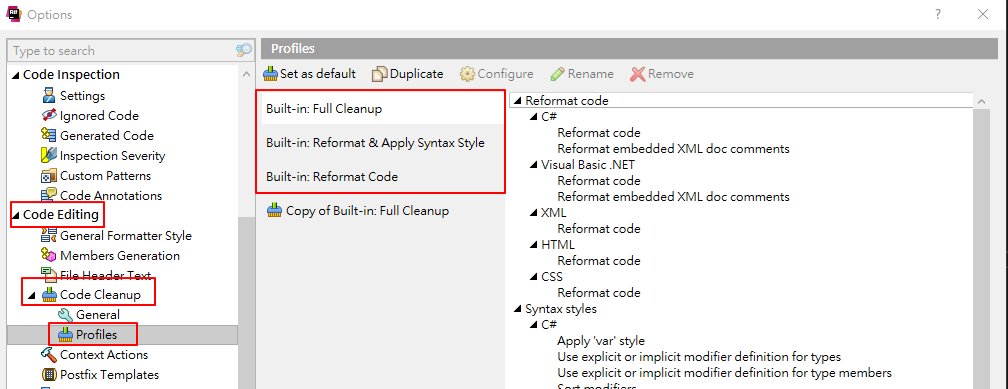Collapse the XML group

coord(534,213)
